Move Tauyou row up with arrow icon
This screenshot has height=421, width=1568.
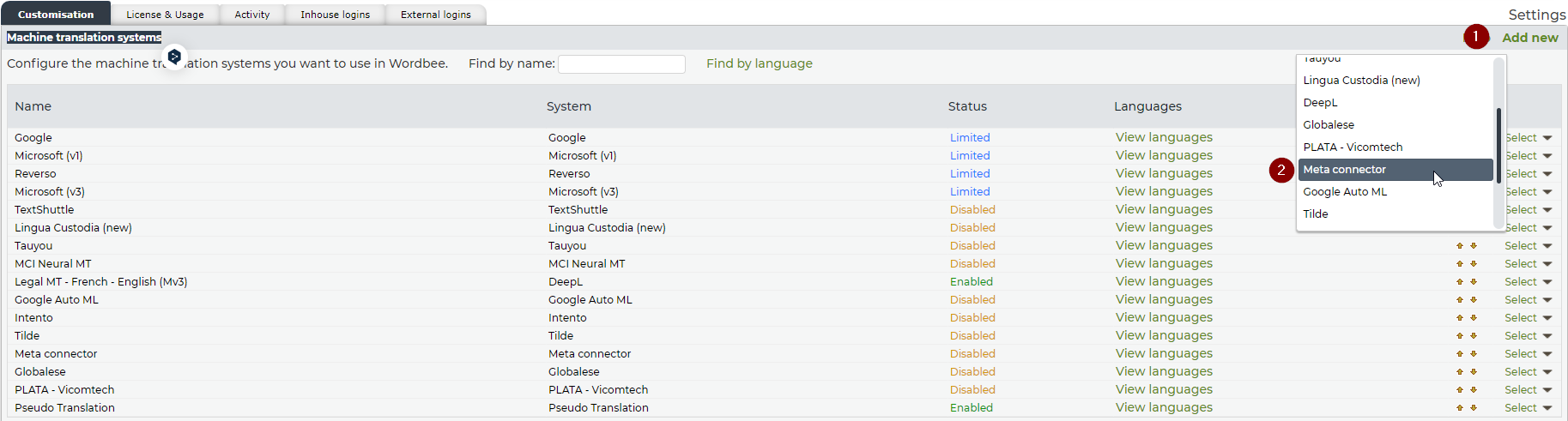coord(1459,246)
